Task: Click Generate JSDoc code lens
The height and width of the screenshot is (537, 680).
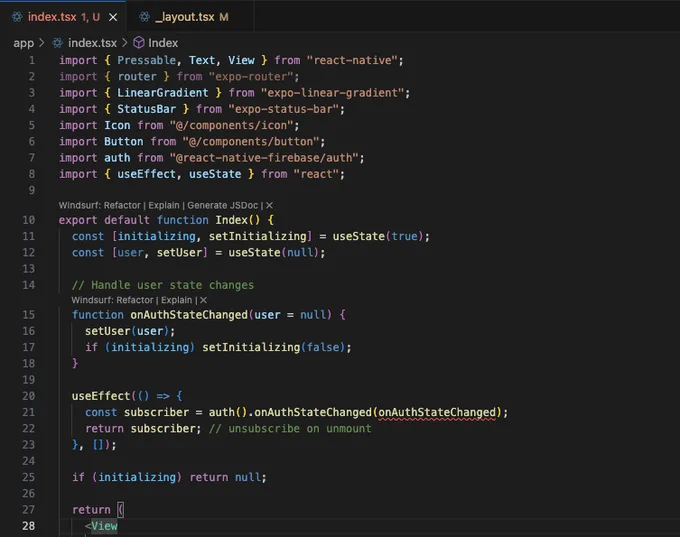Action: 222,205
